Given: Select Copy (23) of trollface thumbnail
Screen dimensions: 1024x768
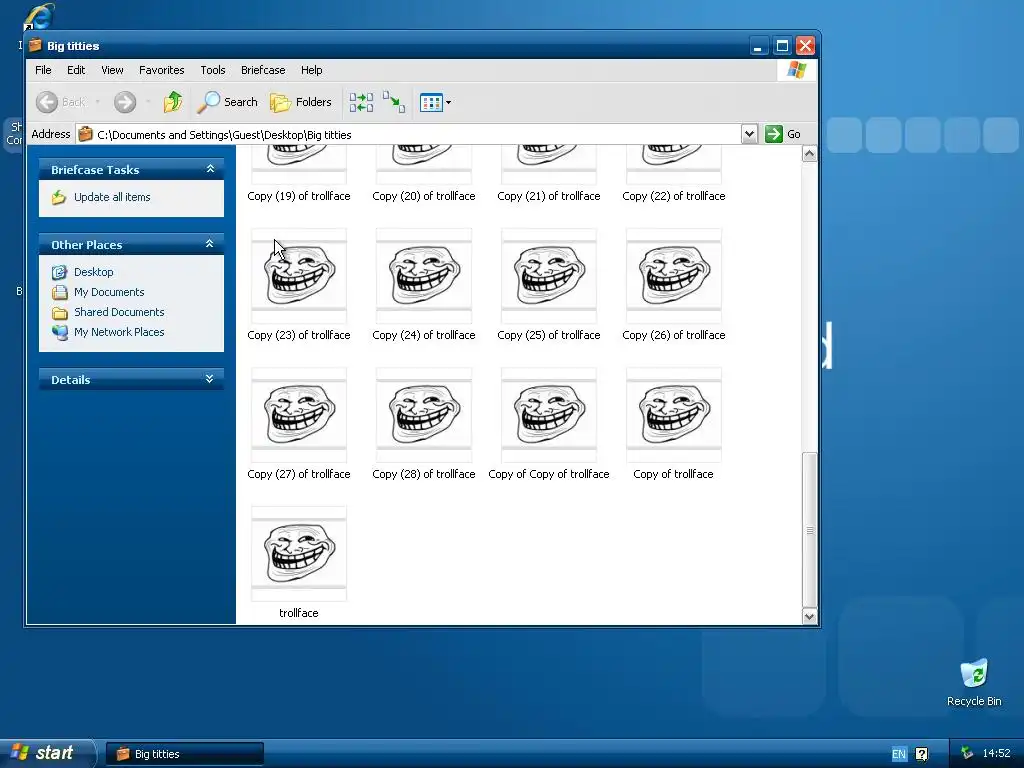Looking at the screenshot, I should pos(299,276).
